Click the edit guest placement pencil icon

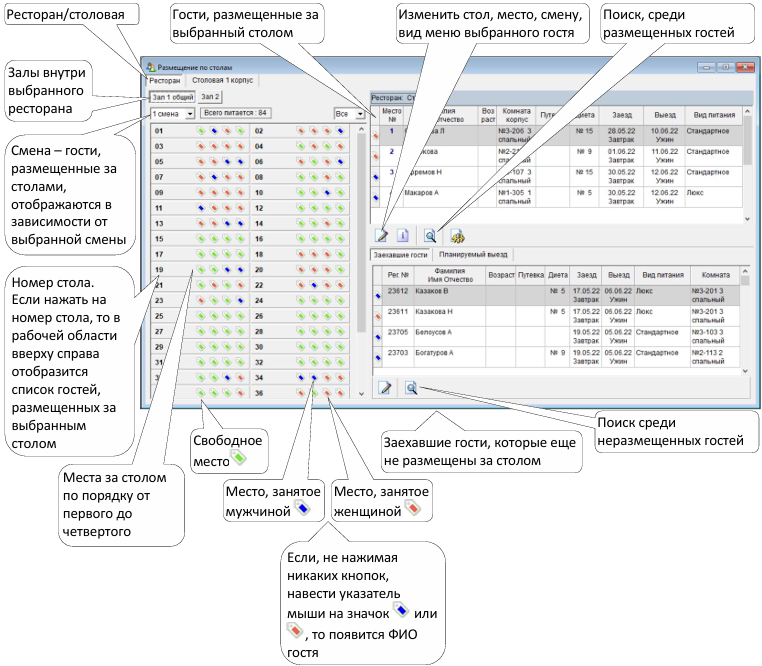(x=381, y=236)
